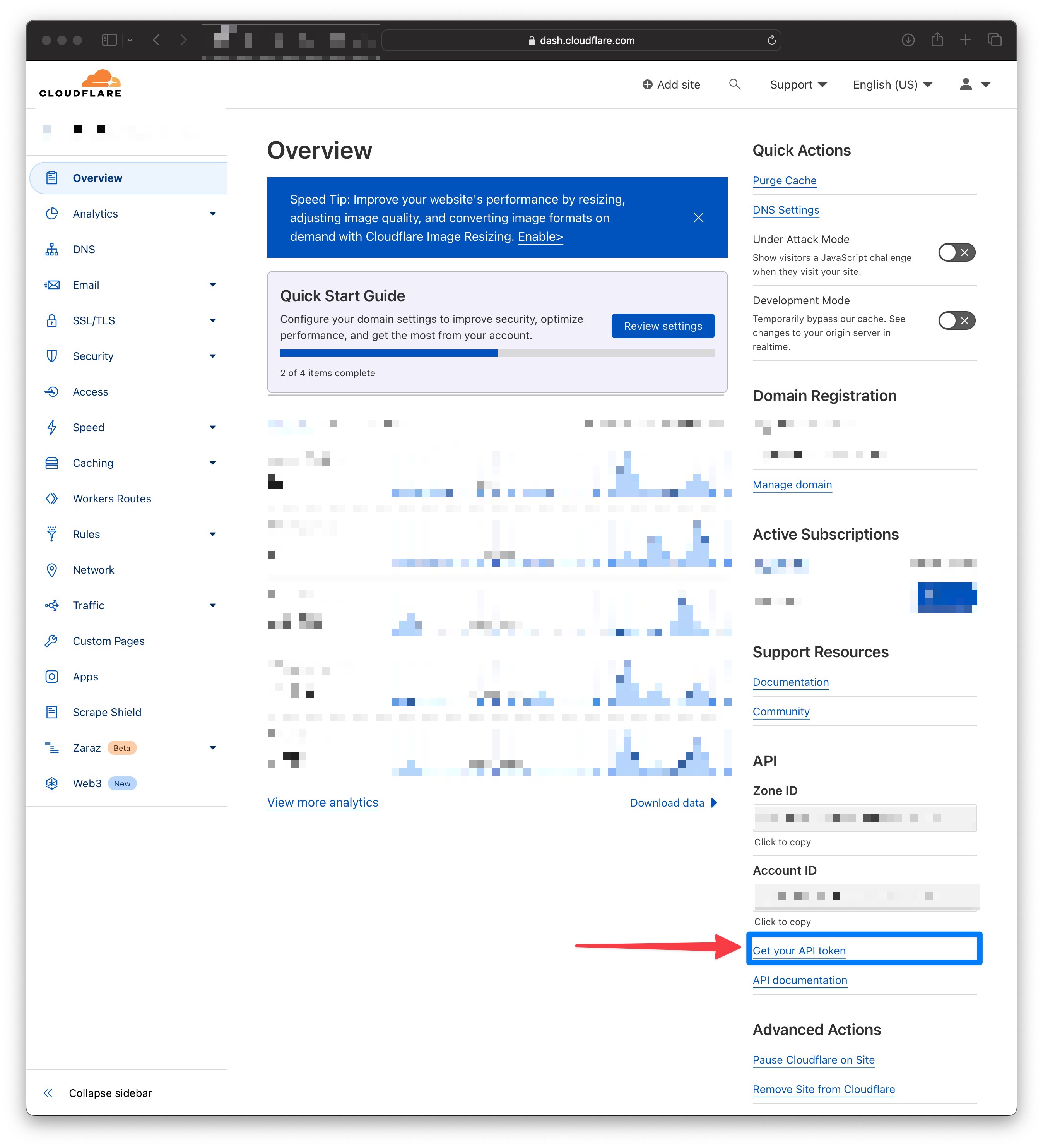Viewport: 1043px width, 1148px height.
Task: Click the Speed lightning bolt icon
Action: 52,427
